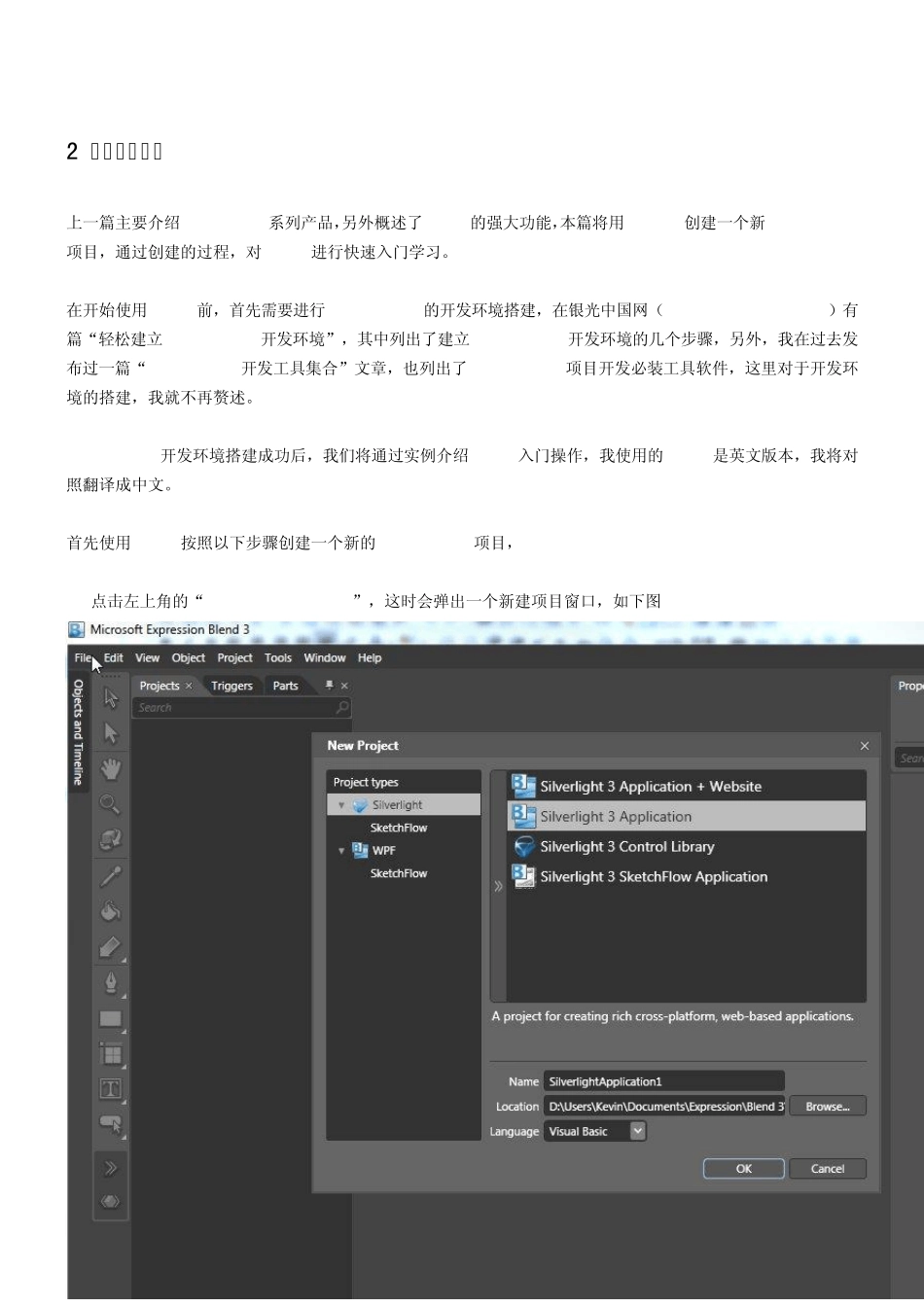Collapse the WPF project type node
Viewport: 924px width, 1307px height.
click(341, 851)
